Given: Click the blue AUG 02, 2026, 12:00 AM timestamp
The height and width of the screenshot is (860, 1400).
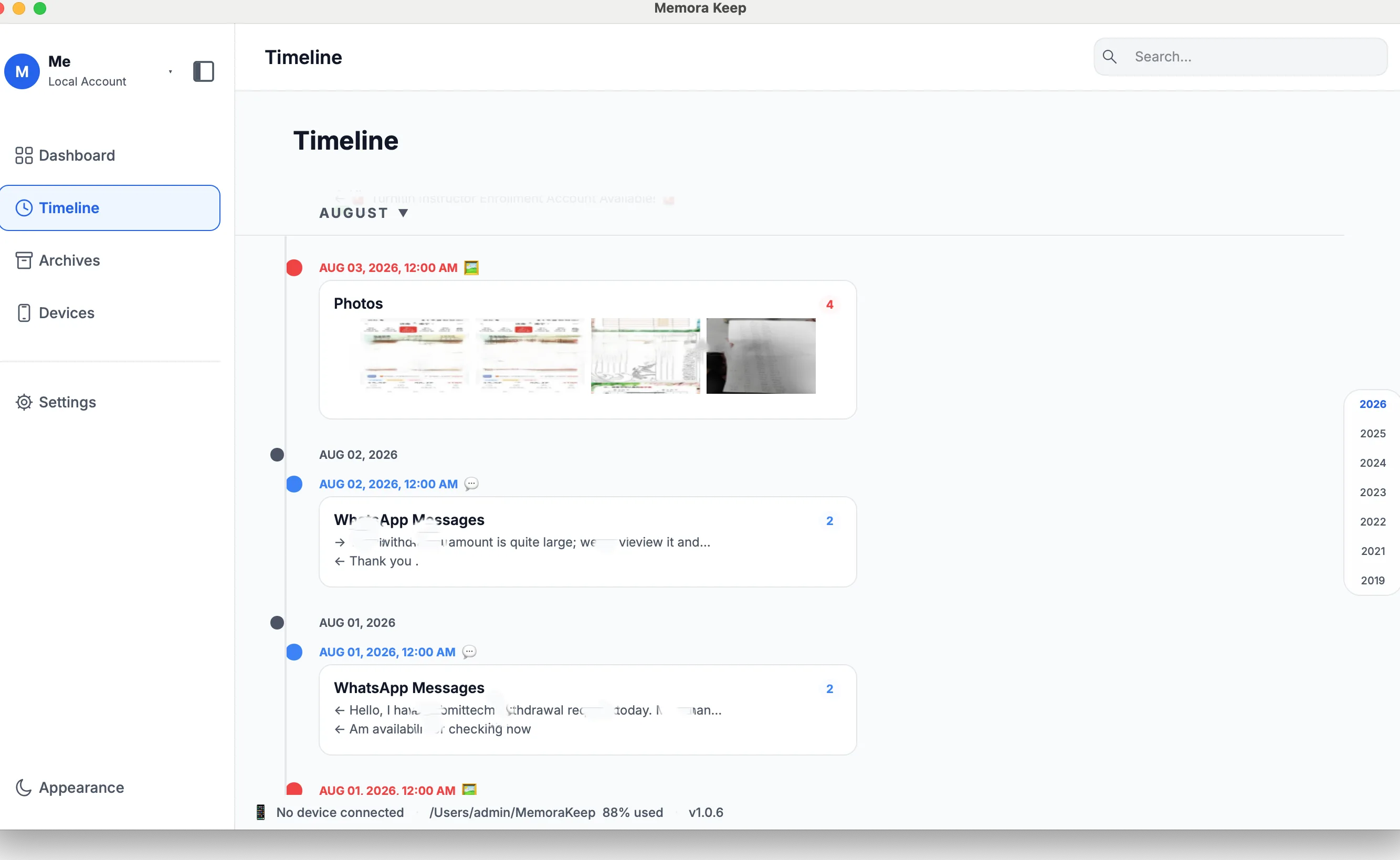Looking at the screenshot, I should (388, 484).
